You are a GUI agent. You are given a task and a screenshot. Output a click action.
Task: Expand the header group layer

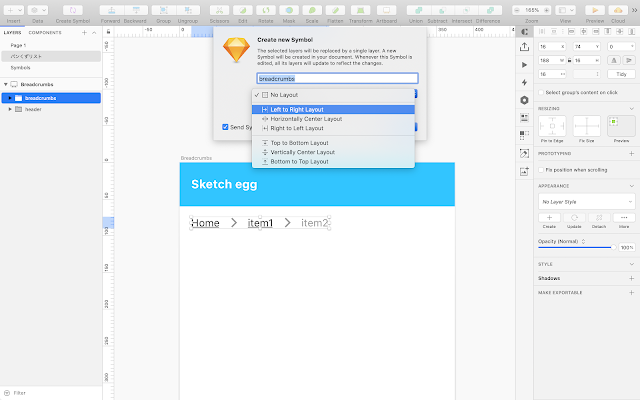pyautogui.click(x=10, y=109)
